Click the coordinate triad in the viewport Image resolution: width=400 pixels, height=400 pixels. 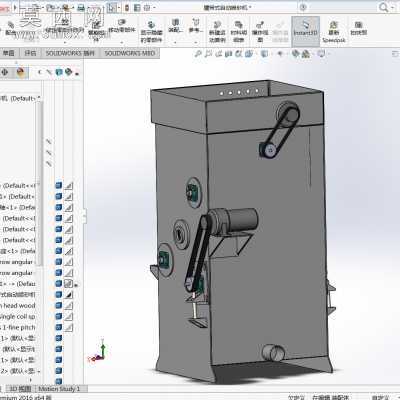pyautogui.click(x=98, y=350)
